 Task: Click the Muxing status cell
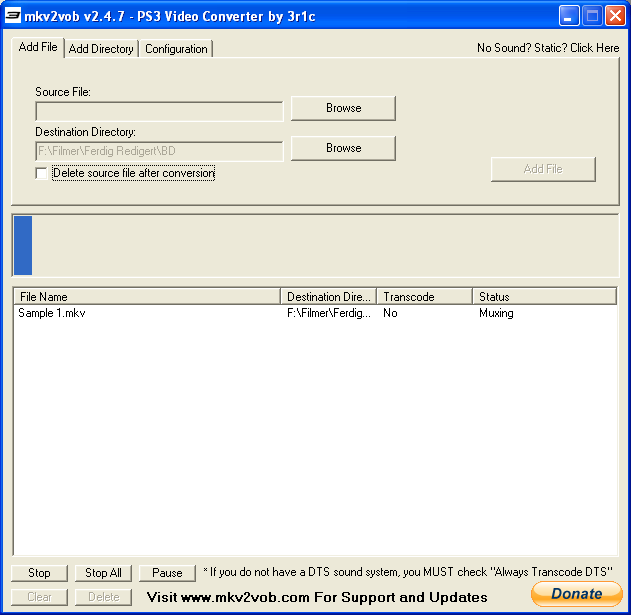(496, 313)
